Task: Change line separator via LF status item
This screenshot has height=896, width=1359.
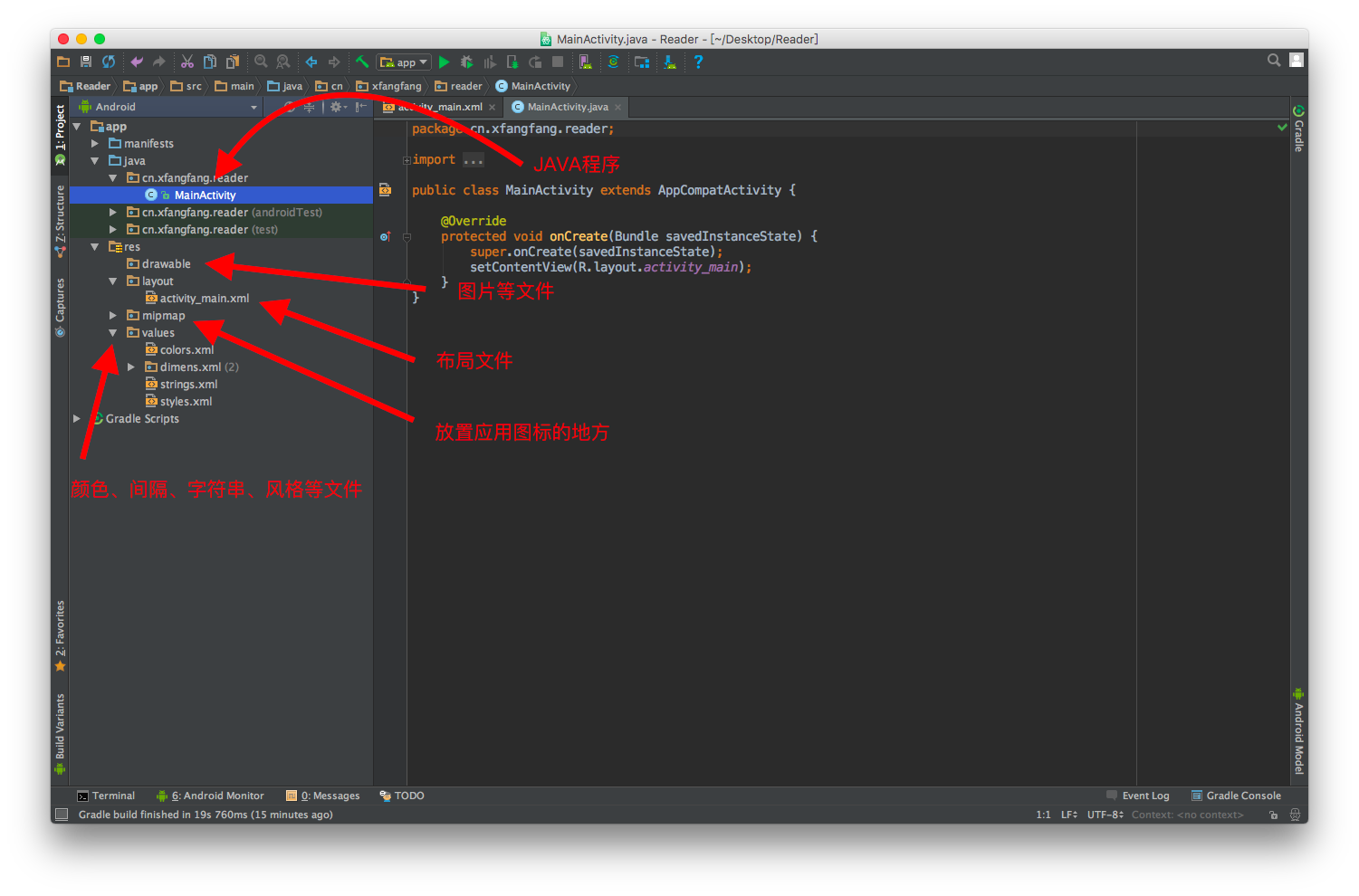Action: 1069,815
